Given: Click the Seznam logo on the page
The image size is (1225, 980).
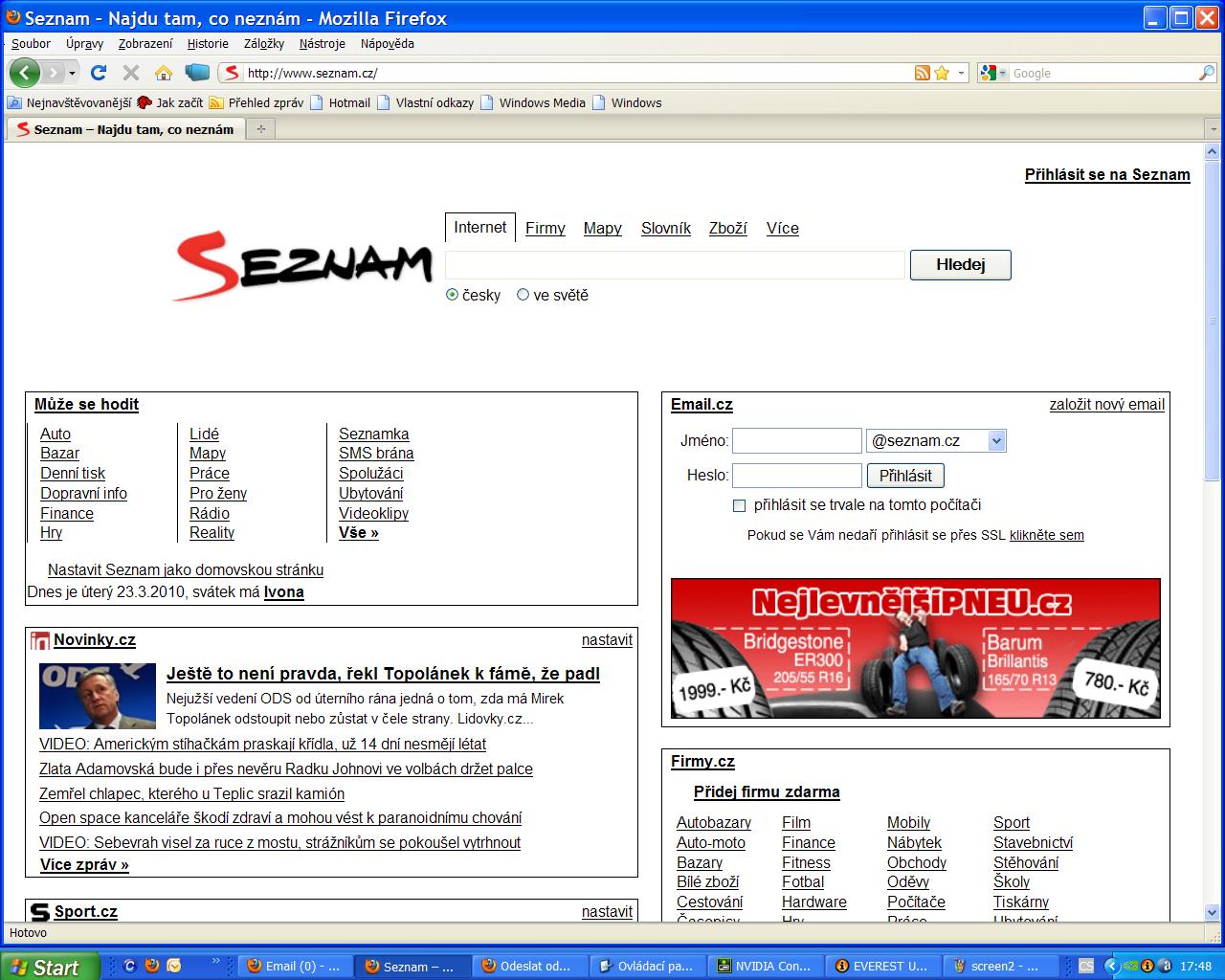Looking at the screenshot, I should [x=302, y=264].
